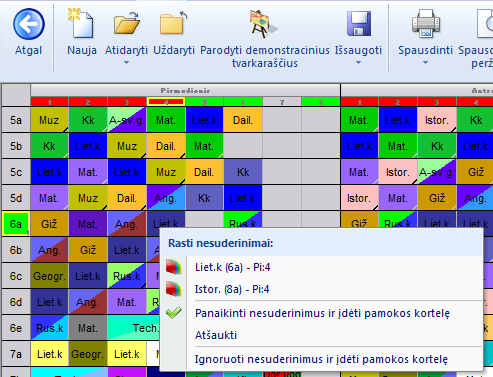Image resolution: width=493 pixels, height=377 pixels.
Task: Select the yellow-outlined period 4 column header
Action: pyautogui.click(x=166, y=102)
